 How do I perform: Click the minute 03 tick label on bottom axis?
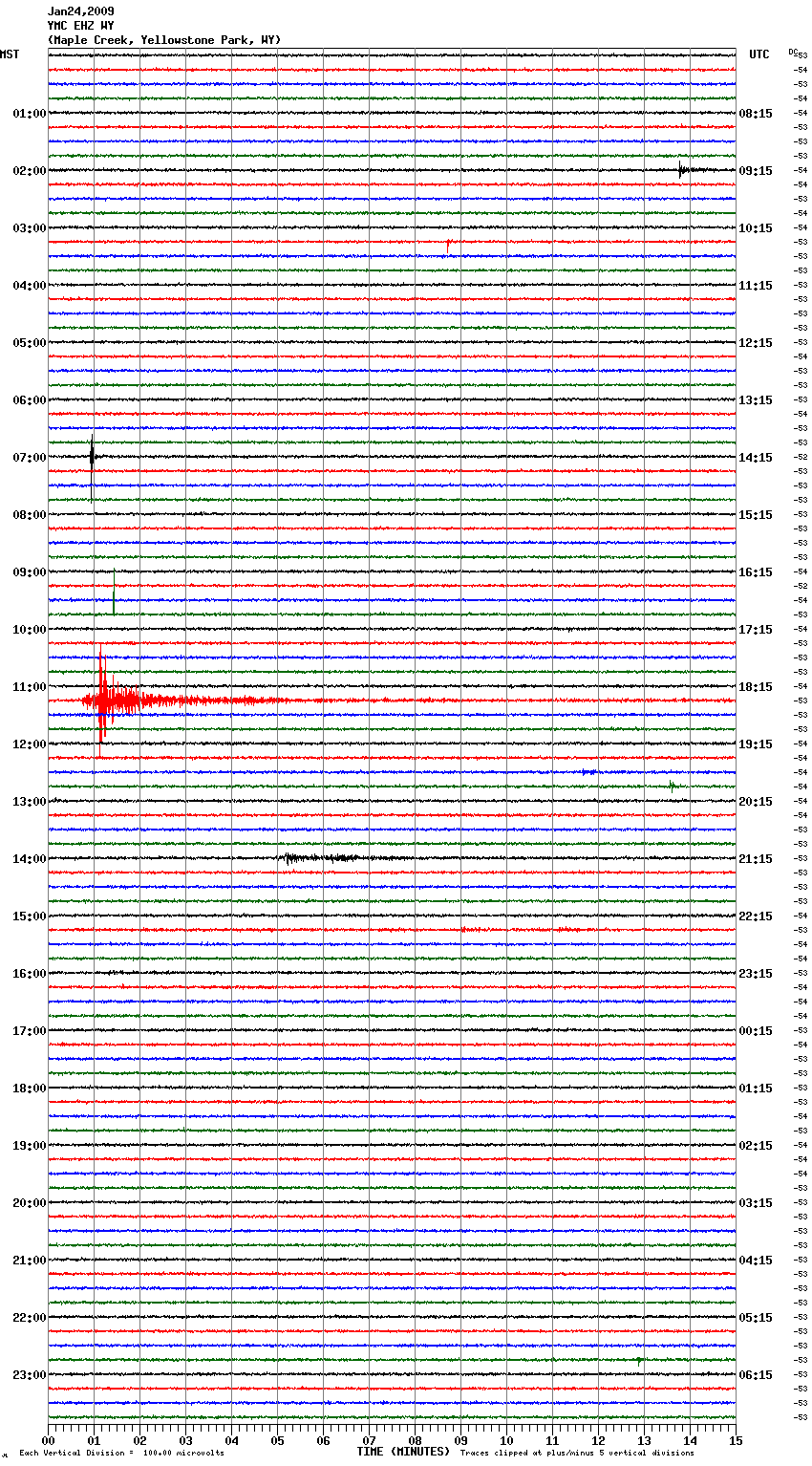(186, 1440)
